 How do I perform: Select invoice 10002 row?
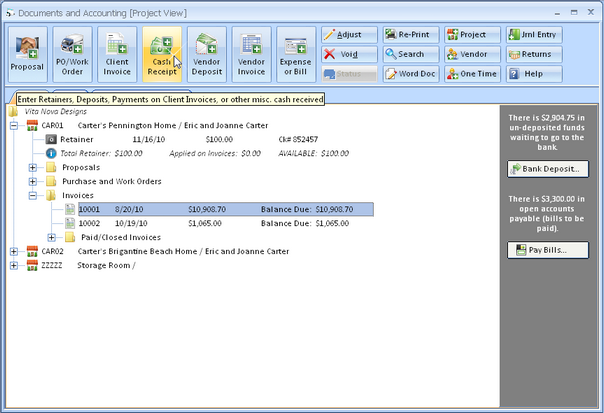point(214,223)
